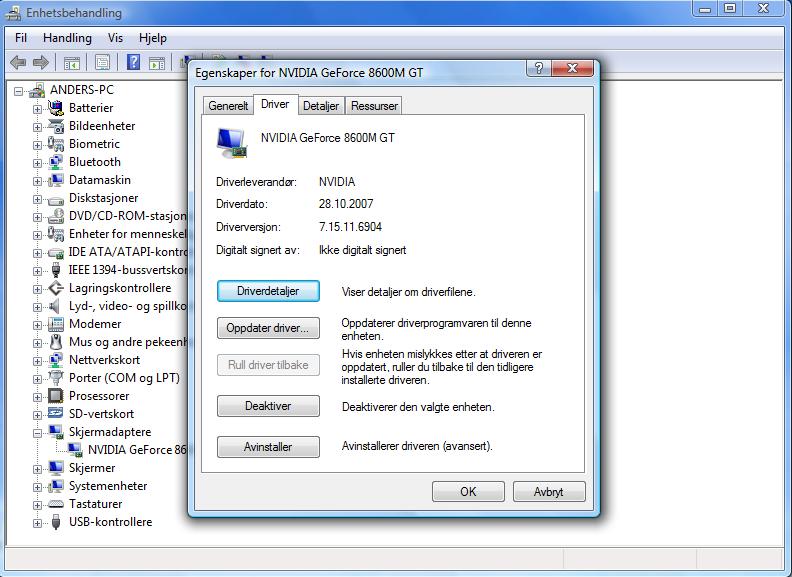The height and width of the screenshot is (577, 792).
Task: Switch to the Detaljer tab
Action: click(x=321, y=106)
